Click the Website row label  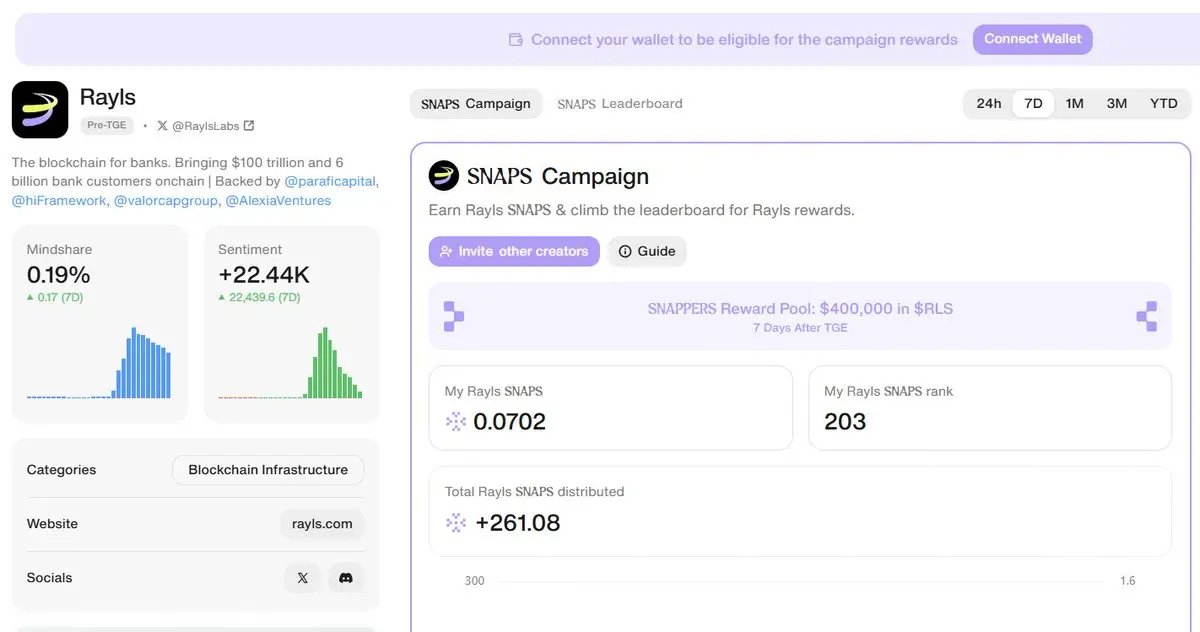click(52, 524)
